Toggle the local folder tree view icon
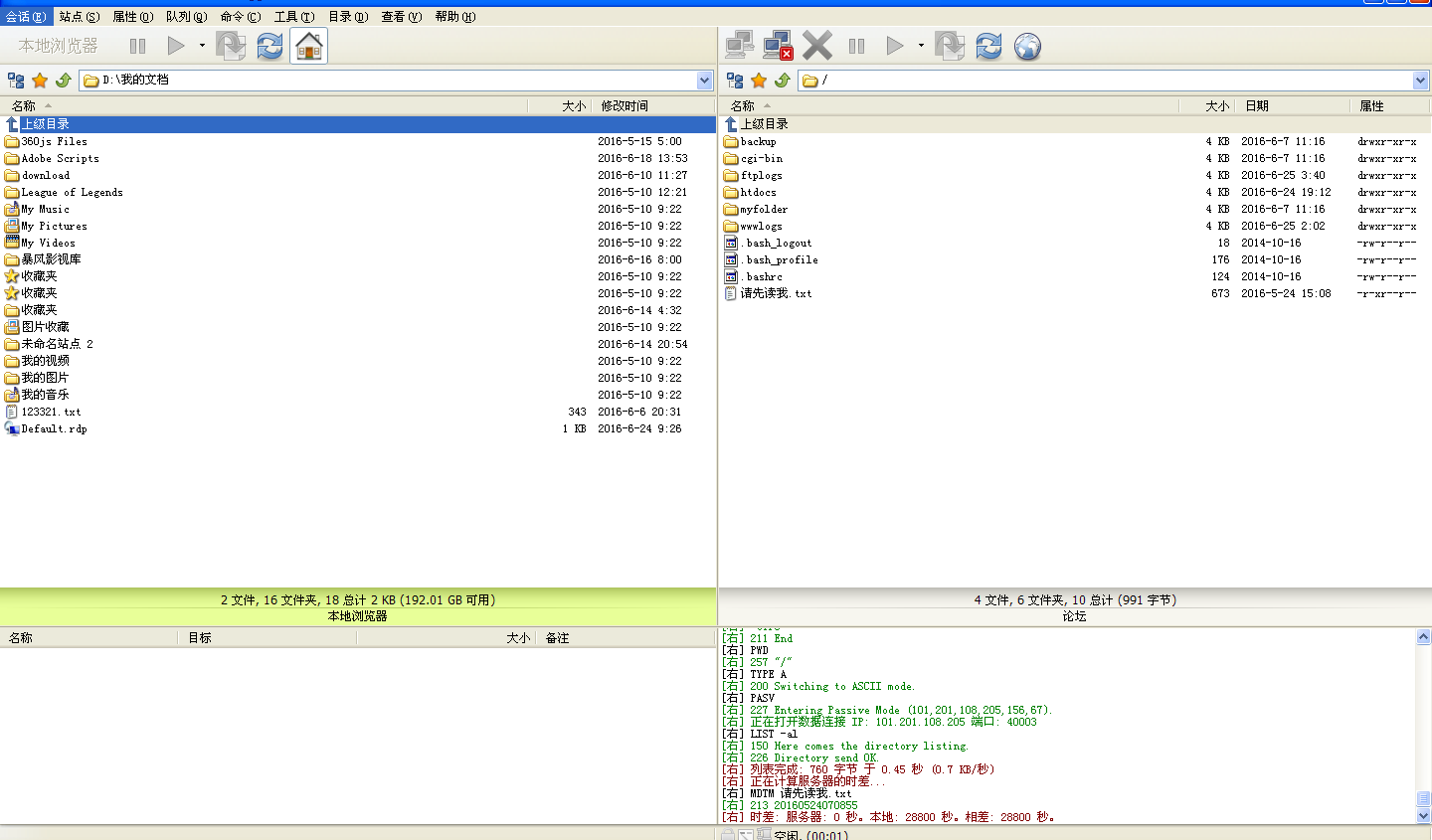 coord(16,81)
